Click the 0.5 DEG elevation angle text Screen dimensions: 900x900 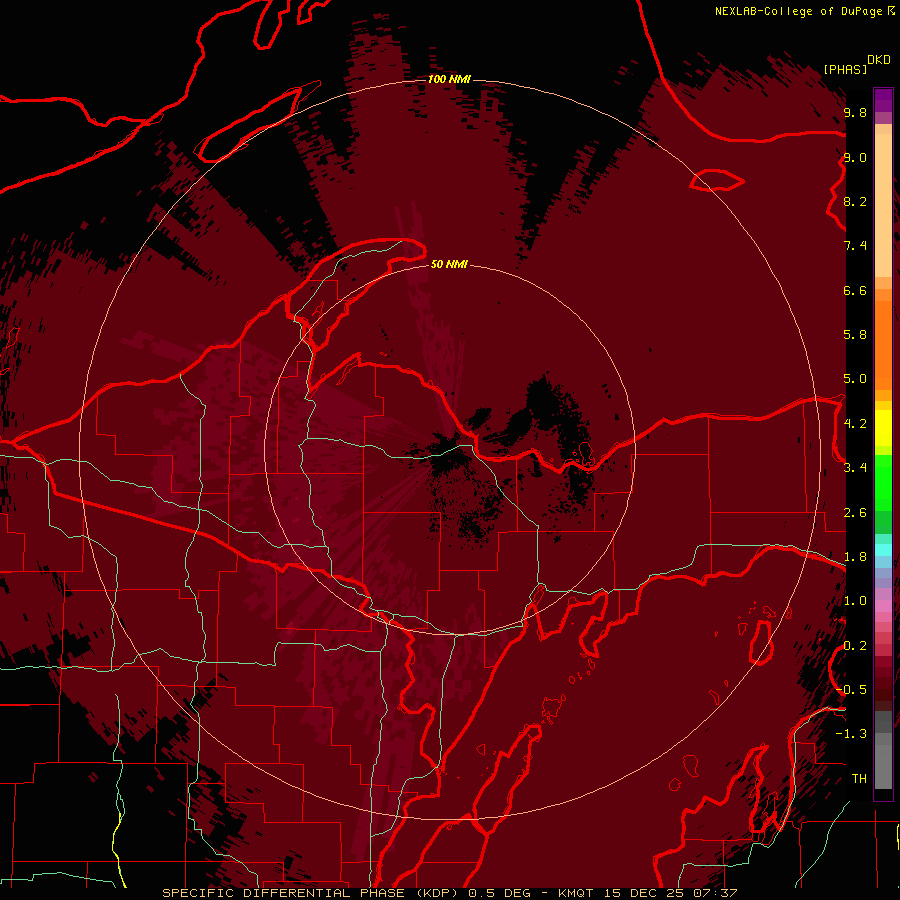(499, 893)
